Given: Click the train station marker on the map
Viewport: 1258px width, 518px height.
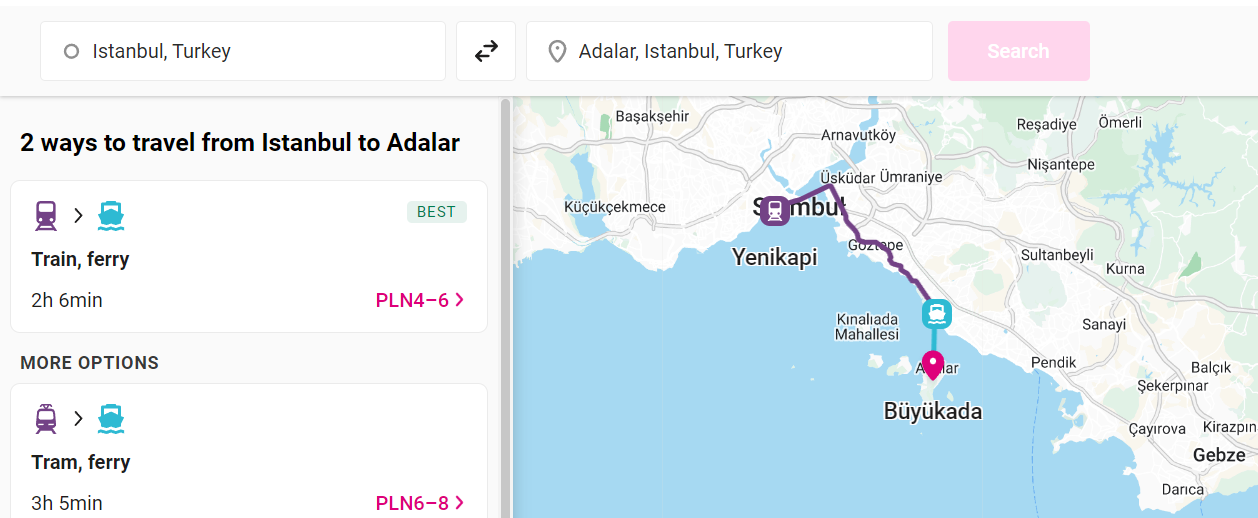Looking at the screenshot, I should point(774,211).
